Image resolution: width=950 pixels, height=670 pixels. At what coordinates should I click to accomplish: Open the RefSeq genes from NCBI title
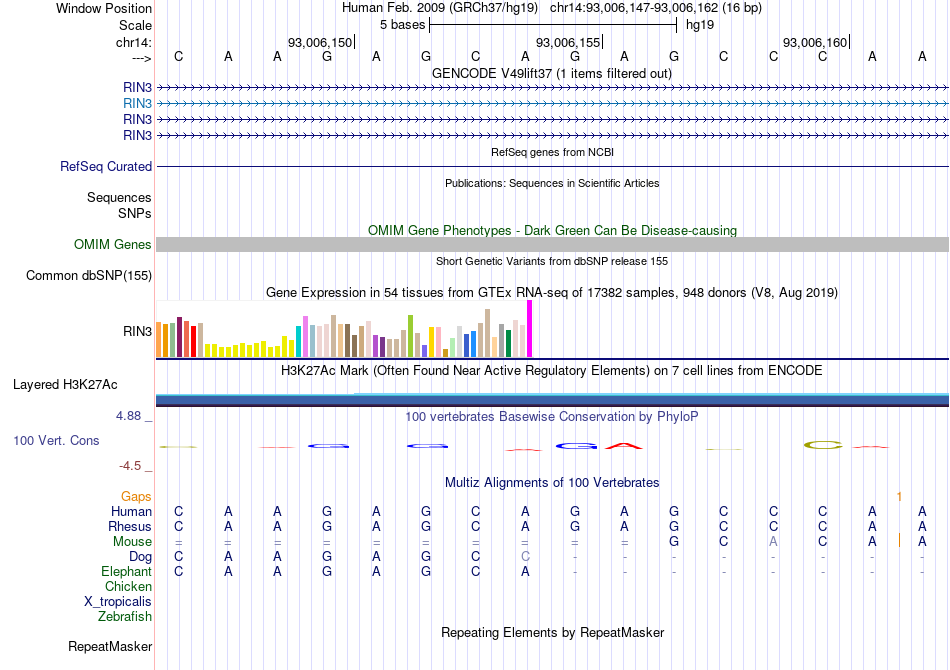pyautogui.click(x=552, y=152)
